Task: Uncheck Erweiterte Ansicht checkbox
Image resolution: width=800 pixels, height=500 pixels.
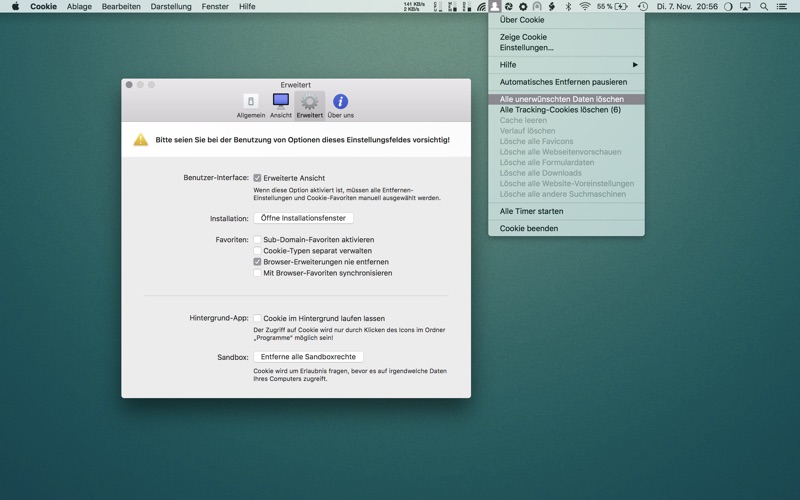Action: [x=257, y=178]
